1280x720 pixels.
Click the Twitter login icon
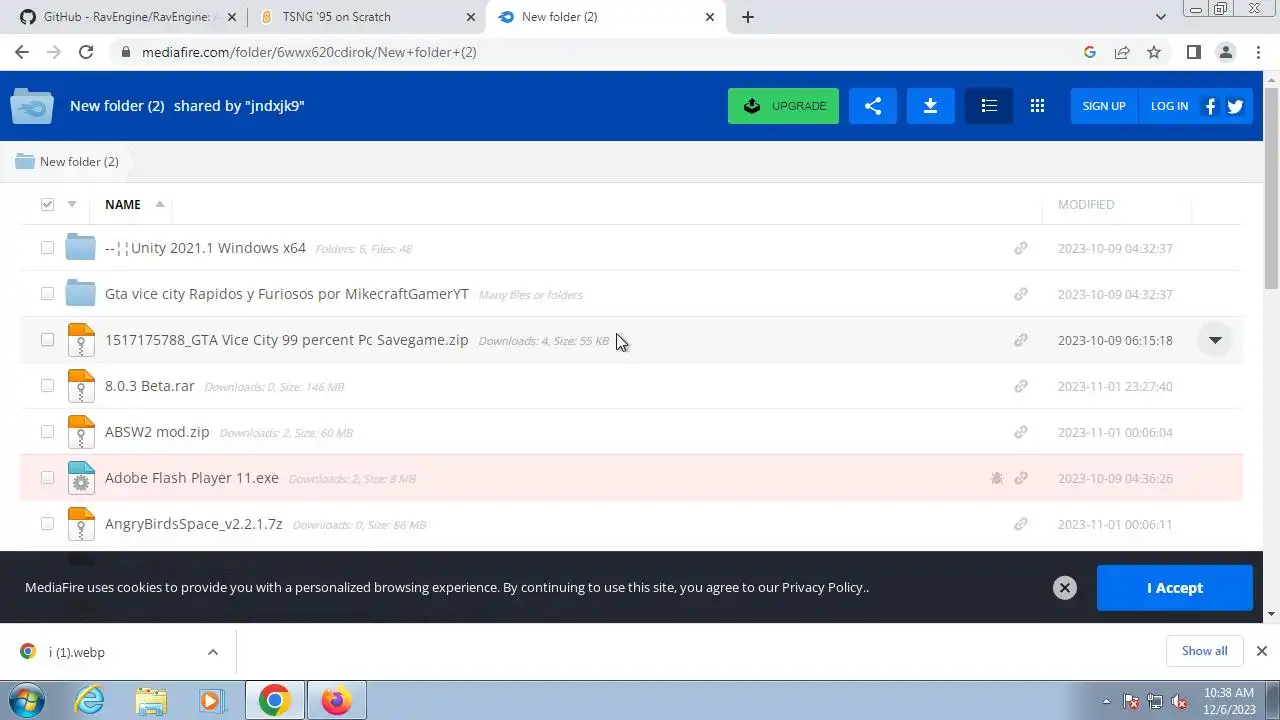pyautogui.click(x=1235, y=106)
